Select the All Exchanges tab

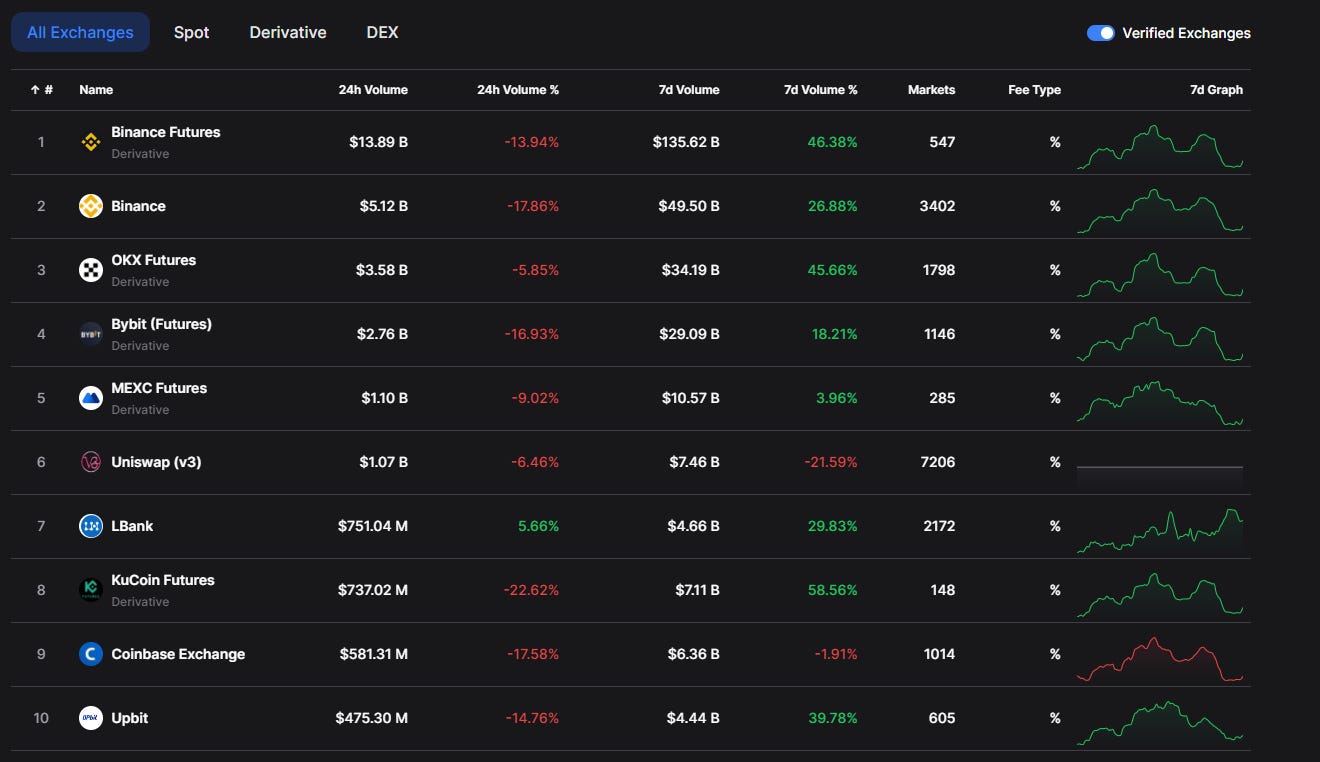(x=80, y=32)
